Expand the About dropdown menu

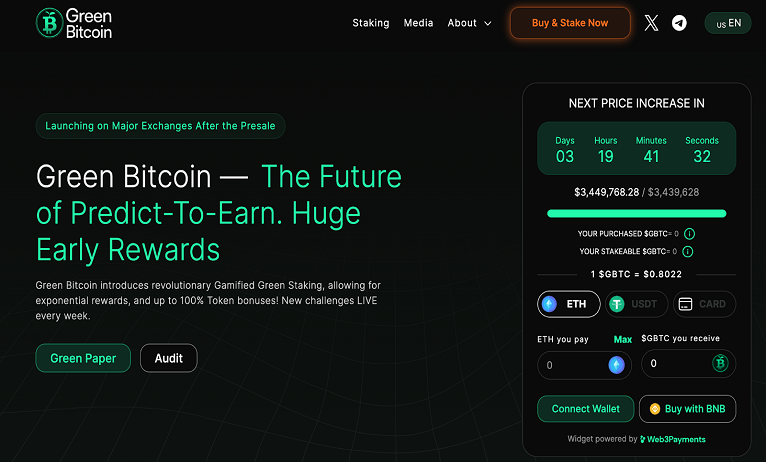tap(469, 23)
